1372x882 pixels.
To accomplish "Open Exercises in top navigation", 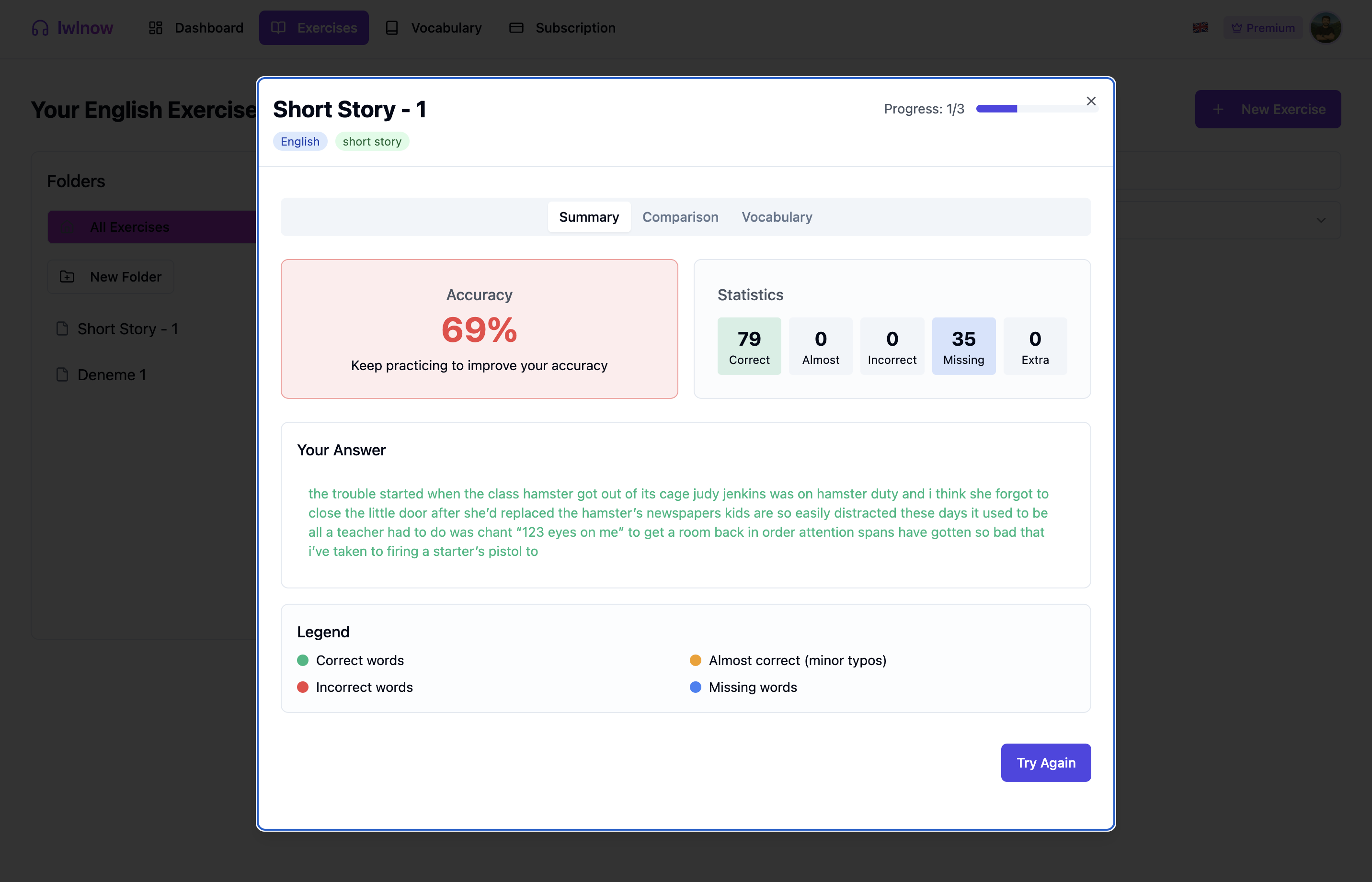I will (x=314, y=28).
